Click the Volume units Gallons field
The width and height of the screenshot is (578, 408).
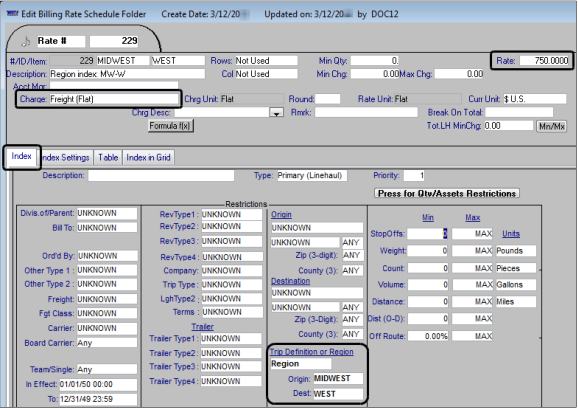tap(516, 285)
